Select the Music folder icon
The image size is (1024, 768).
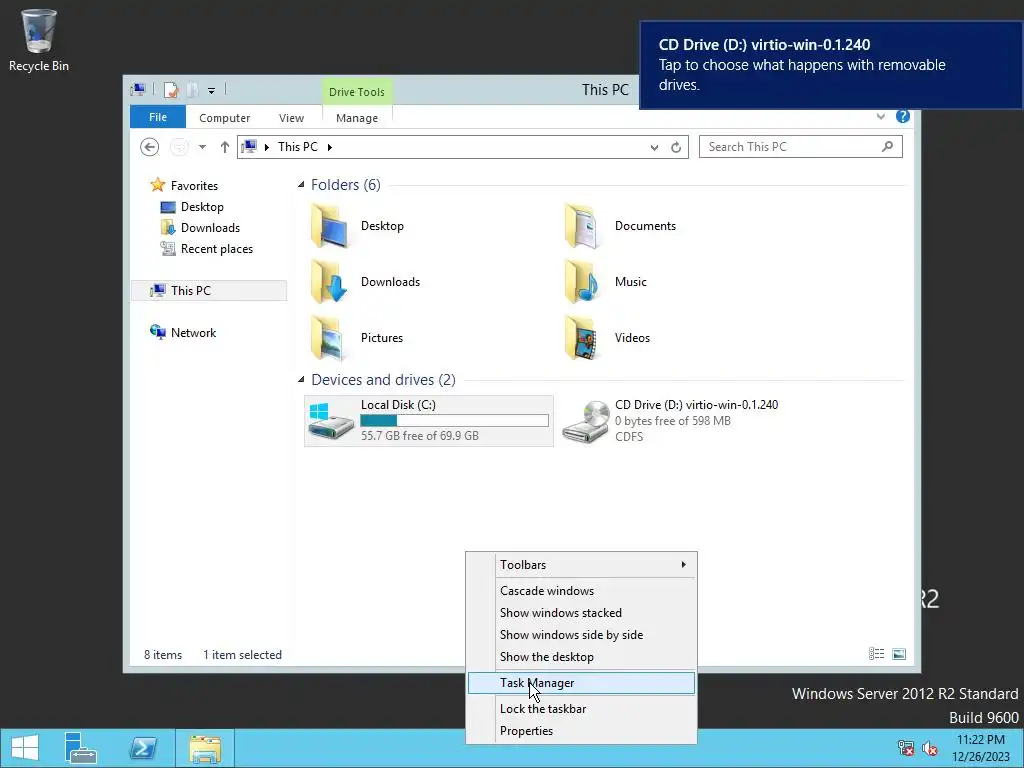582,281
